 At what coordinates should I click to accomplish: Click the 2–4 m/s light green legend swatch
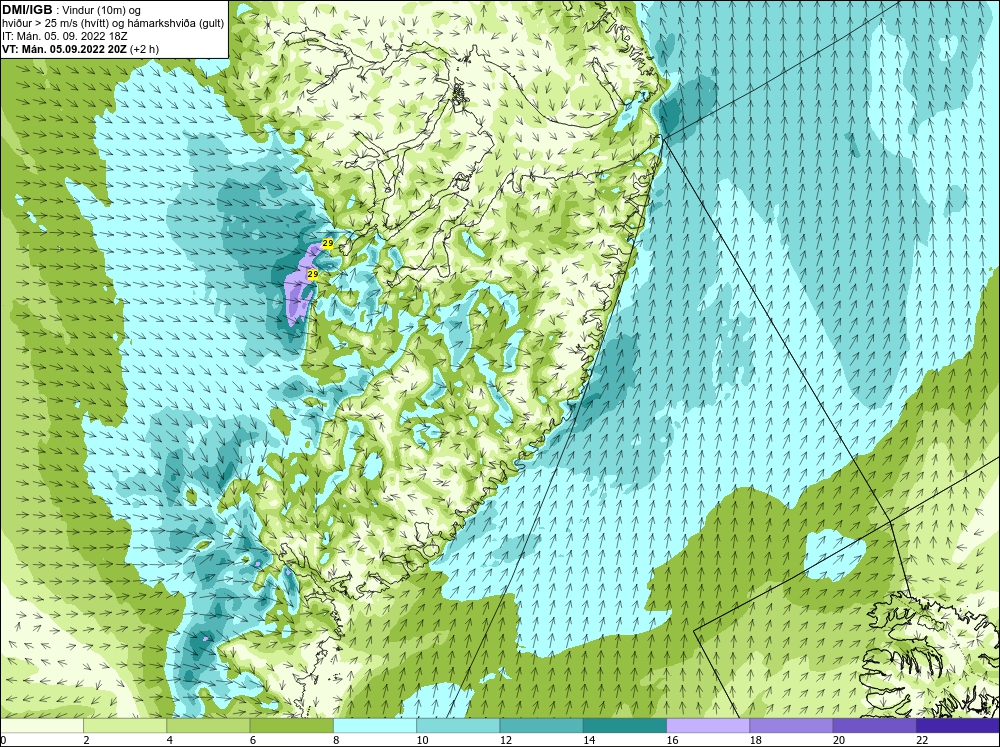(125, 725)
